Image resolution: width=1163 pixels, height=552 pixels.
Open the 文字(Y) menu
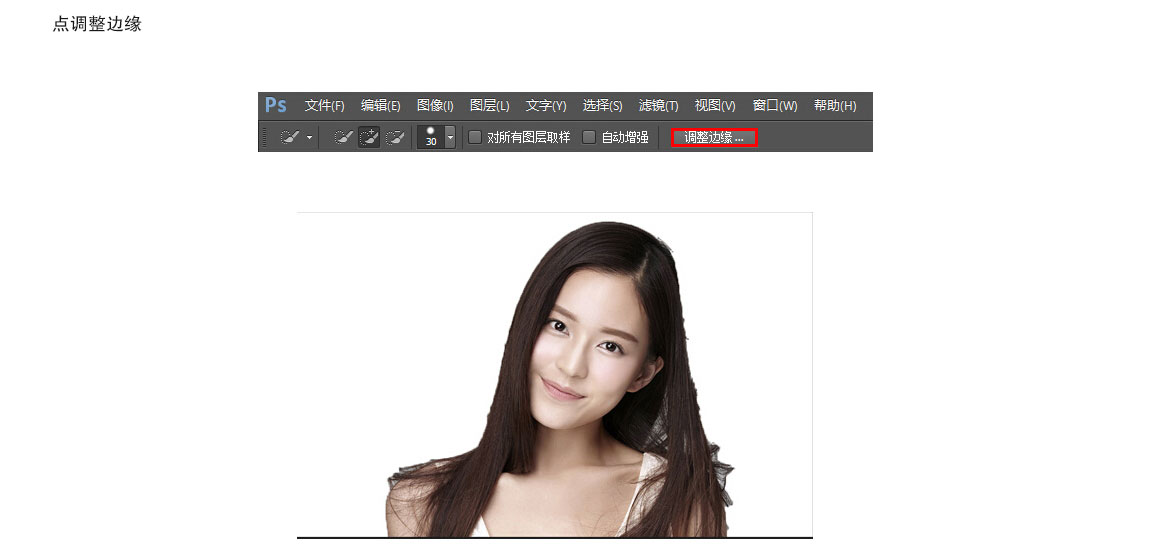click(x=546, y=106)
